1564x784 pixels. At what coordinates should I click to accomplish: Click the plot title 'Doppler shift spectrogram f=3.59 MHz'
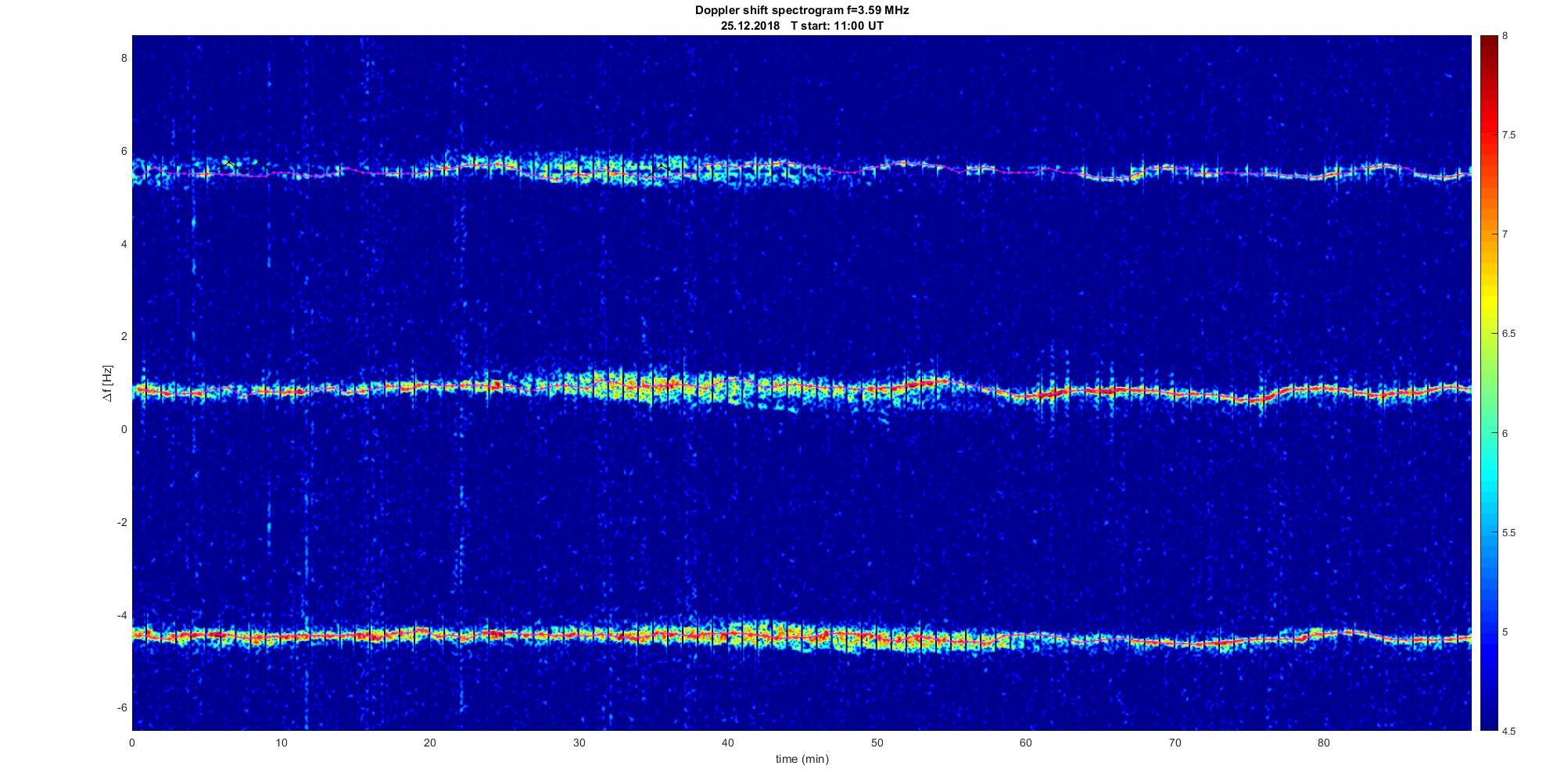coord(802,11)
